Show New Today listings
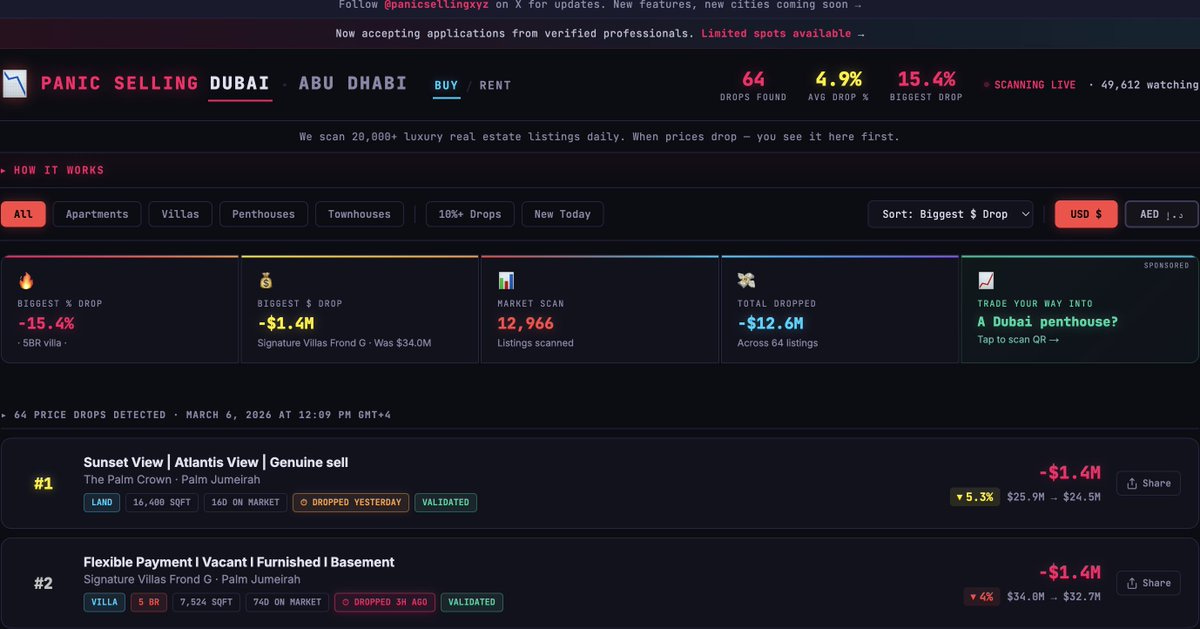 click(562, 214)
